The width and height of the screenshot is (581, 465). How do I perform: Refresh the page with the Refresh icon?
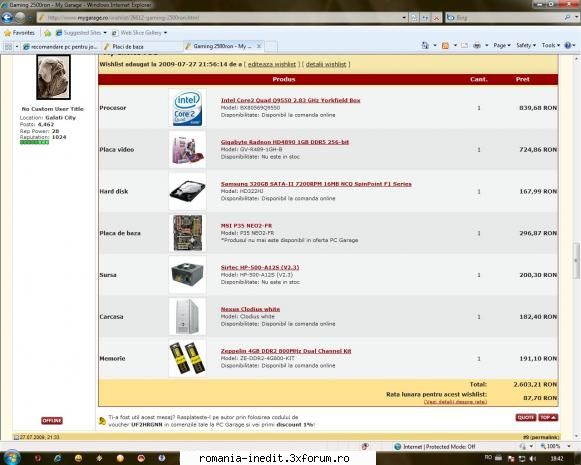click(425, 17)
